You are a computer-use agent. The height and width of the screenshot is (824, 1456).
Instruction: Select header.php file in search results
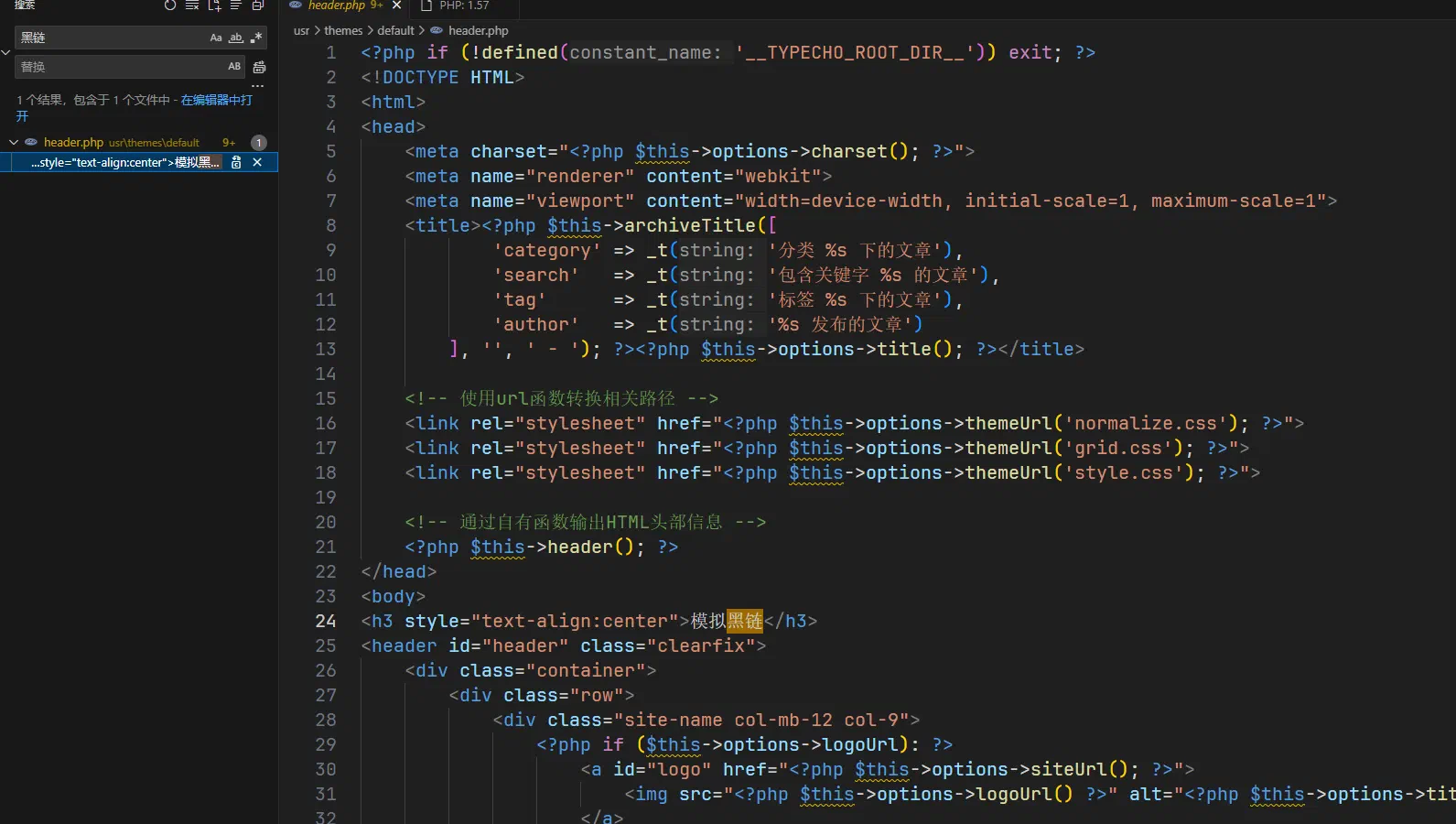(73, 142)
